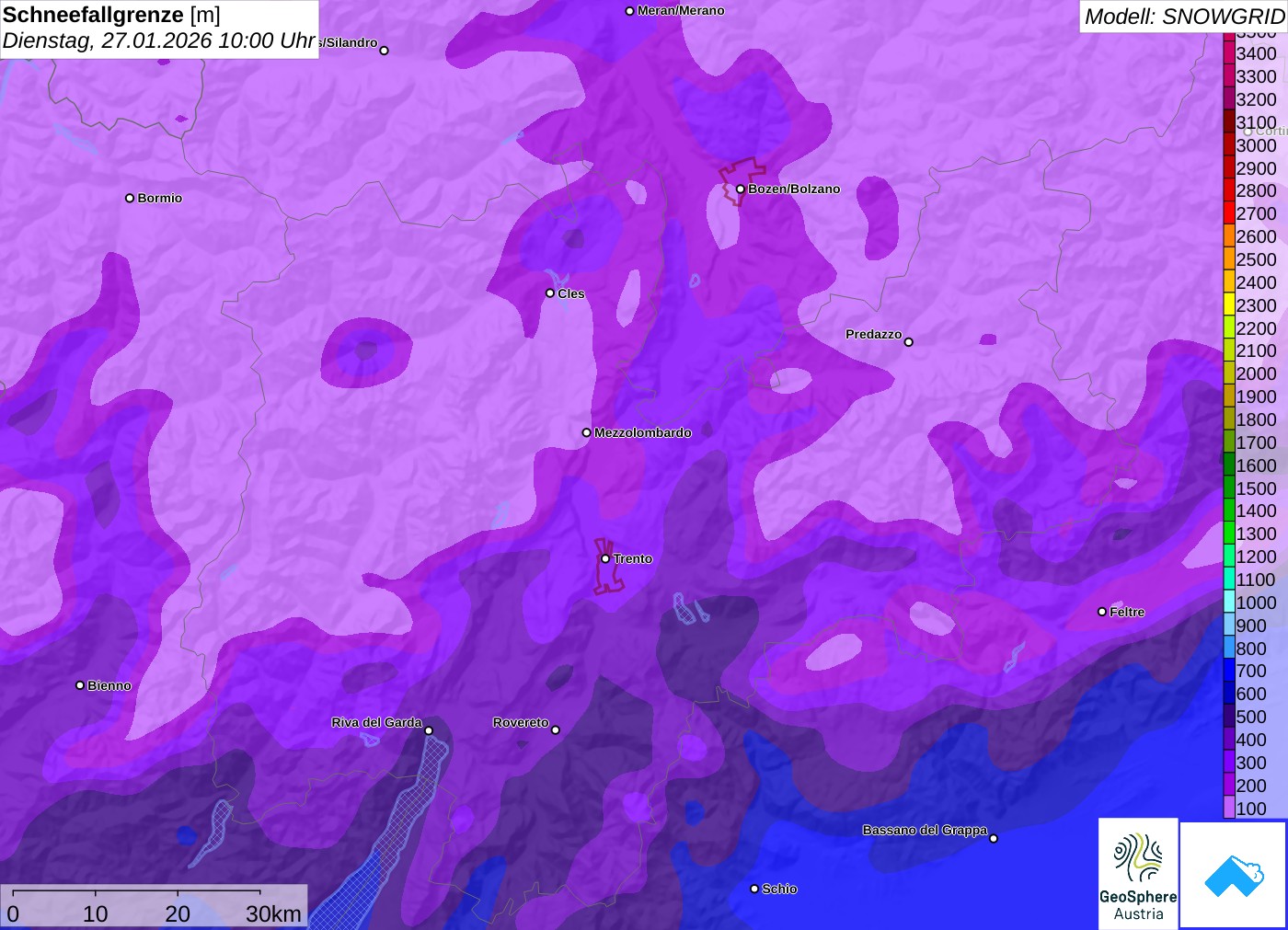Click the 10 scale bar tick label
The image size is (1288, 930).
(x=96, y=913)
